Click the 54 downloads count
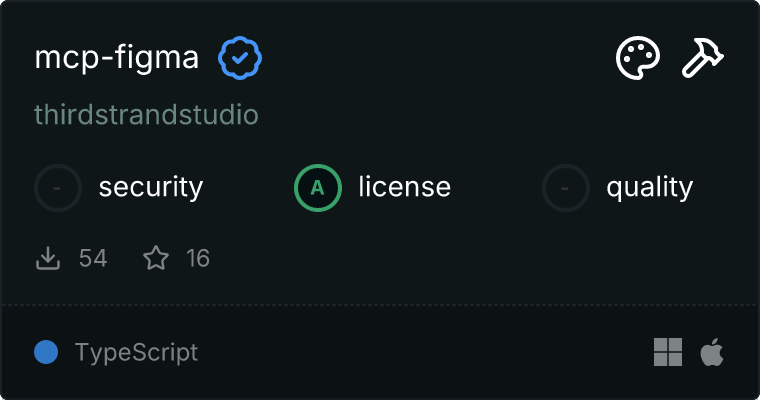760x400 pixels. [93, 259]
